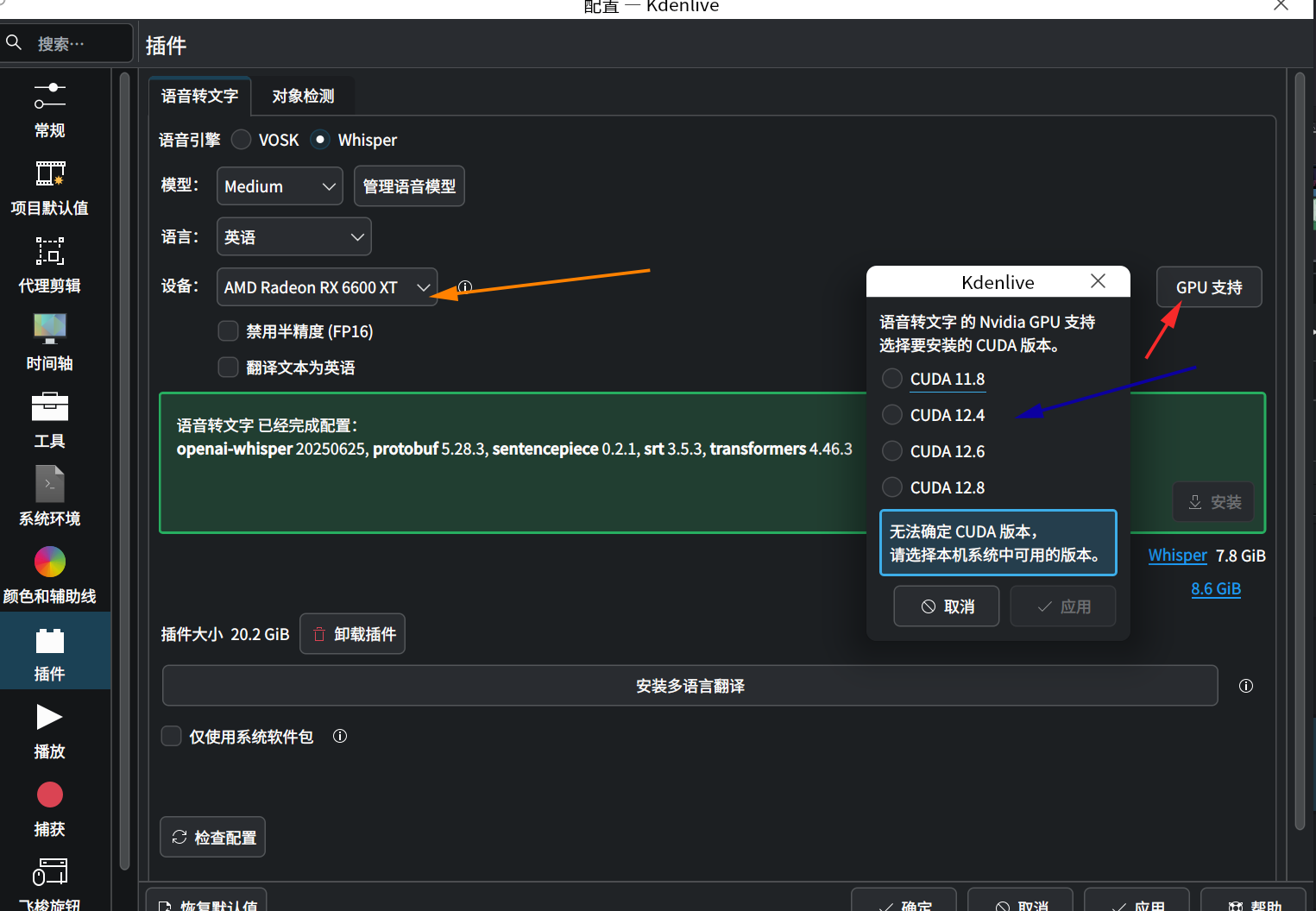
Task: Open the 工具 settings category
Action: pyautogui.click(x=50, y=421)
